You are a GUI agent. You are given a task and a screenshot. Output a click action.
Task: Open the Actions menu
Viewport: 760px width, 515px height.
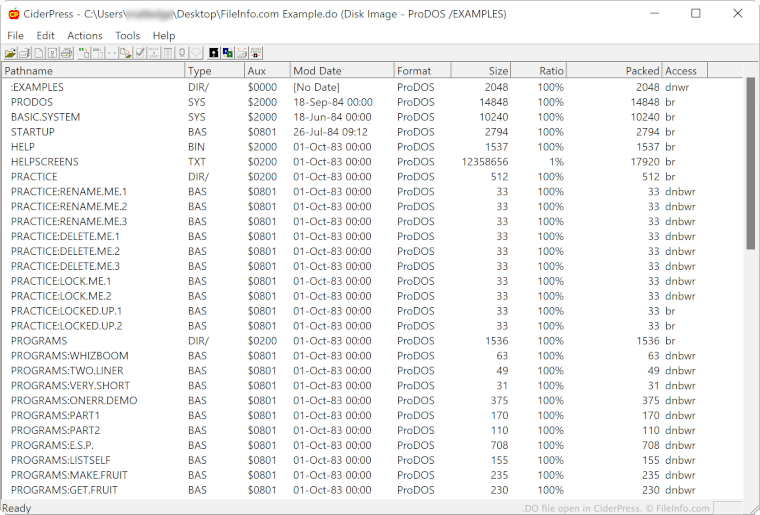pyautogui.click(x=85, y=35)
